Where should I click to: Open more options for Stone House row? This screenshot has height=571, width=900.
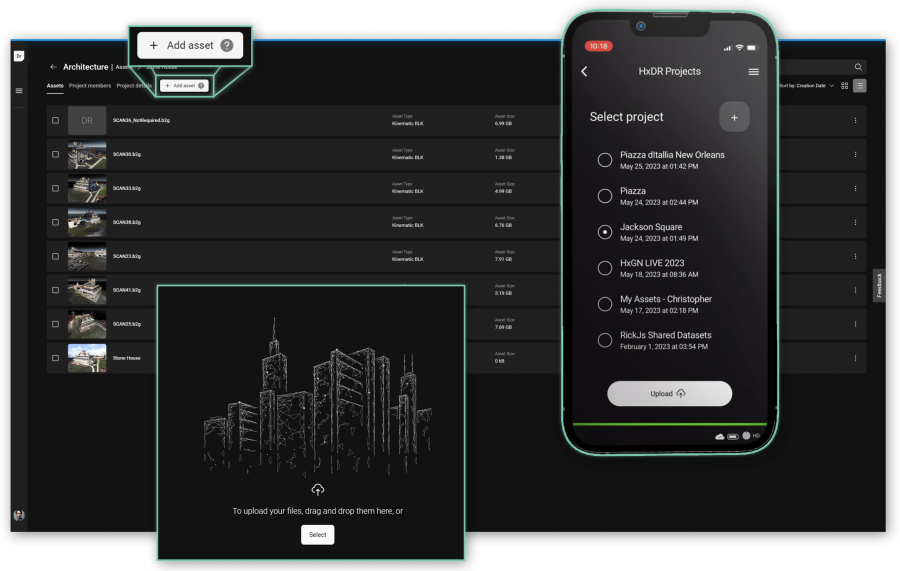(x=855, y=358)
